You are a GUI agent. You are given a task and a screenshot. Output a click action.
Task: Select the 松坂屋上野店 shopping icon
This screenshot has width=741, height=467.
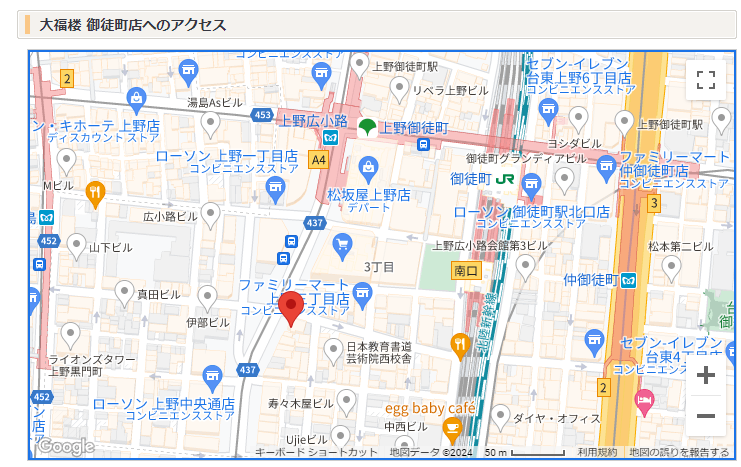tap(368, 170)
